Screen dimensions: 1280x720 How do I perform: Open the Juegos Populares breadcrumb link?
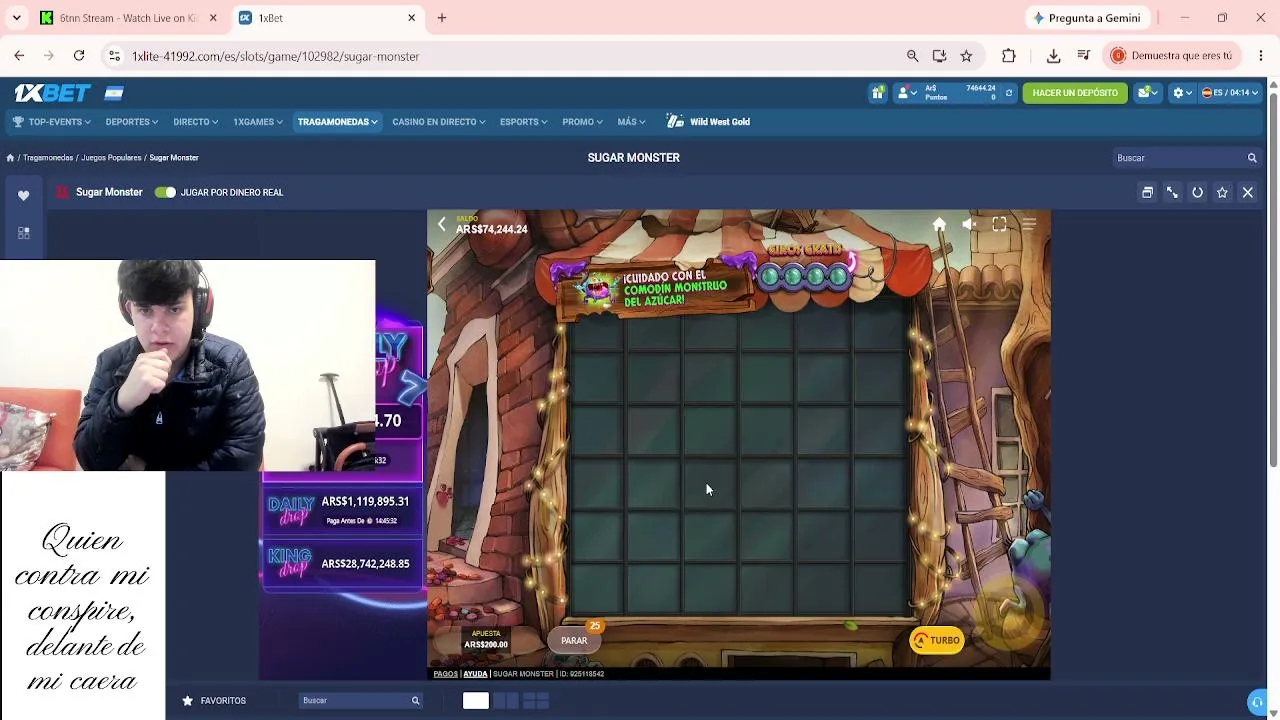coord(111,158)
